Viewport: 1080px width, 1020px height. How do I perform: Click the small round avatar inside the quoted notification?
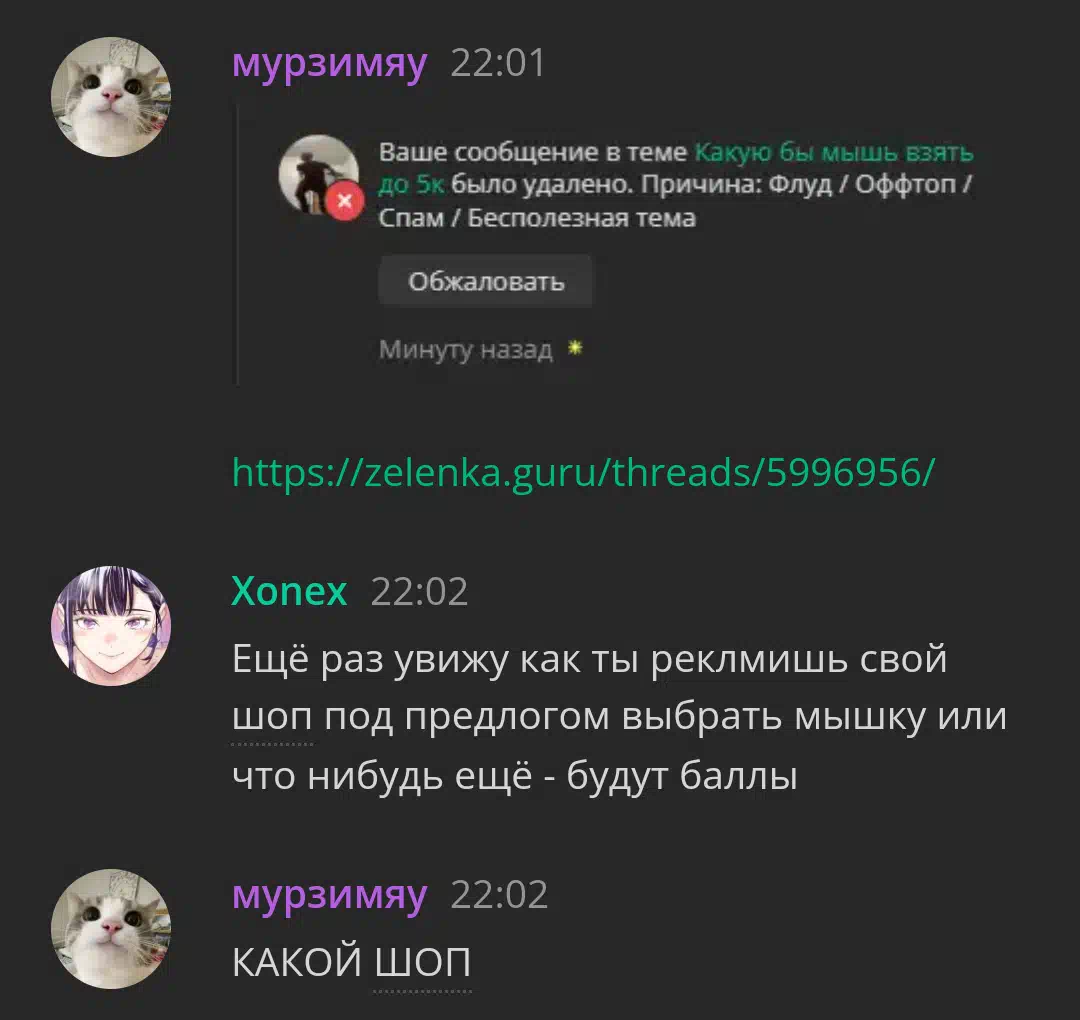319,175
